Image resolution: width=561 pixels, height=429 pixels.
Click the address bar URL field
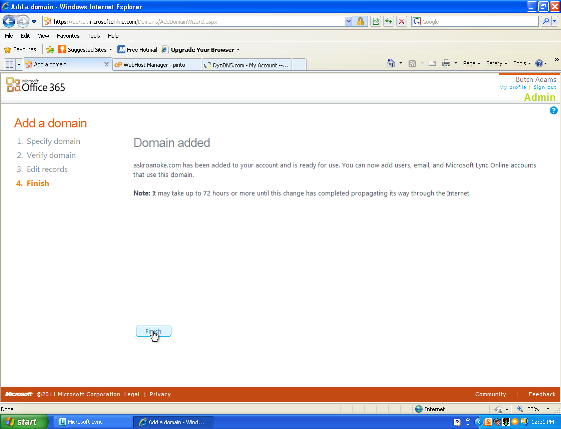coord(193,21)
